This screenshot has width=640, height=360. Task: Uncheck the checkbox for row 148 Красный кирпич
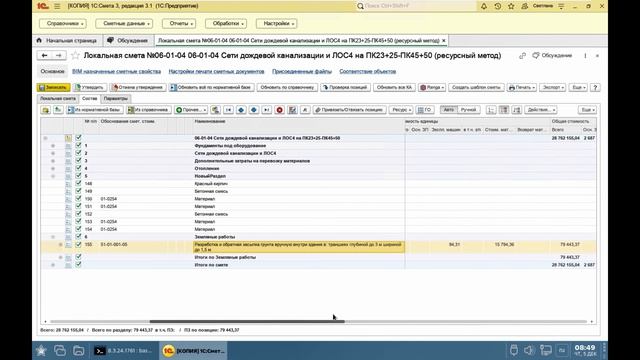coord(78,183)
